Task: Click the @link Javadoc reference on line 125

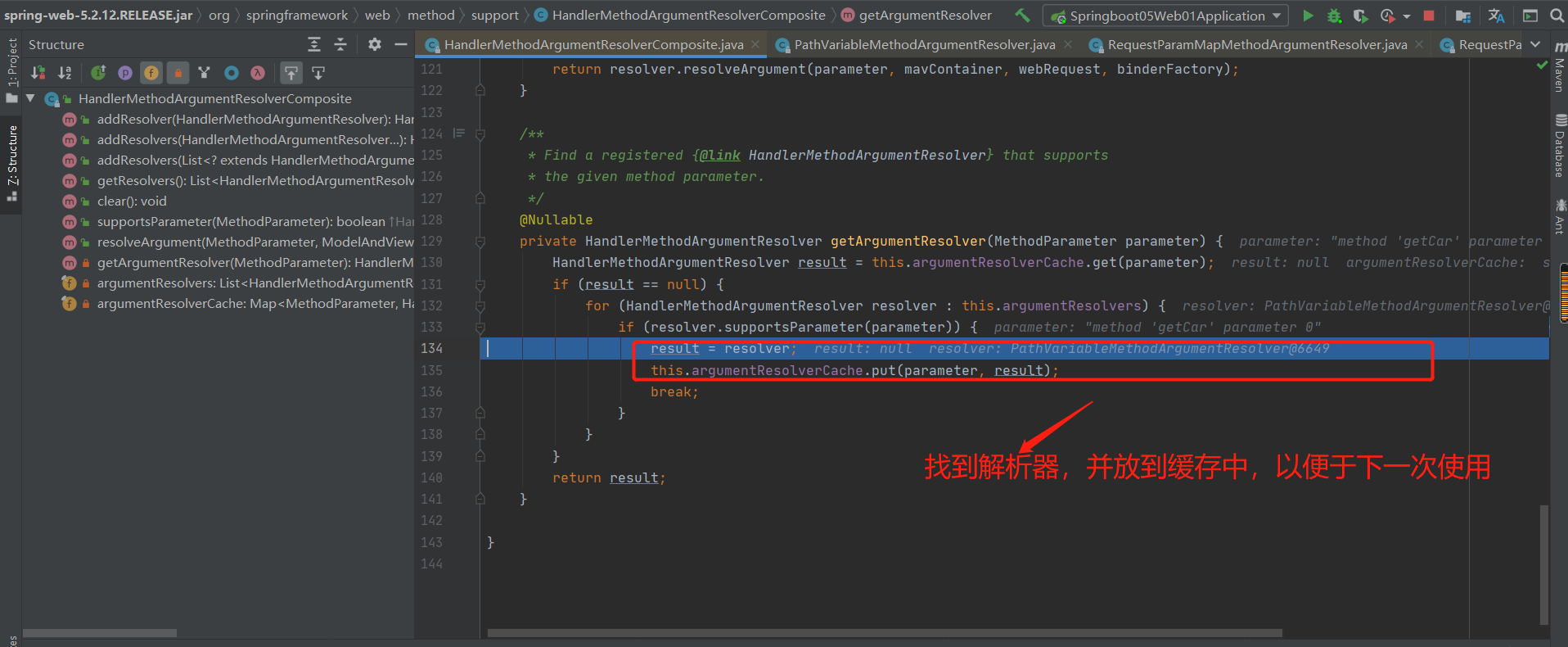Action: point(719,155)
